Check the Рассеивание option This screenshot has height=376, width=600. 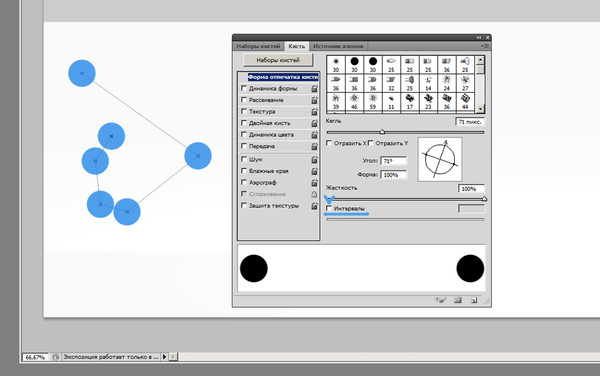click(x=244, y=100)
